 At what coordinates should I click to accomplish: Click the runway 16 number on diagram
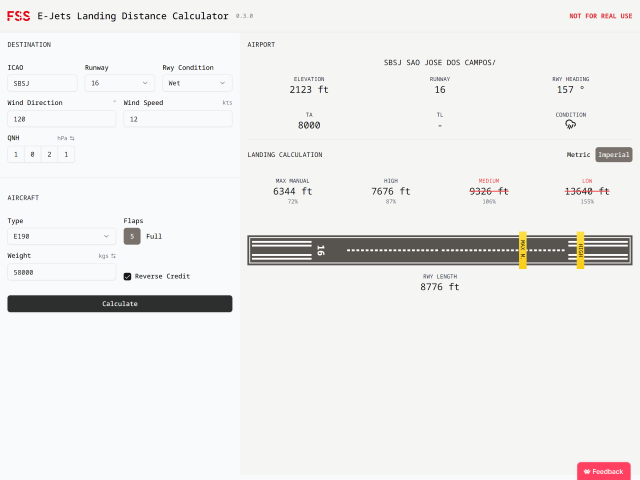321,250
